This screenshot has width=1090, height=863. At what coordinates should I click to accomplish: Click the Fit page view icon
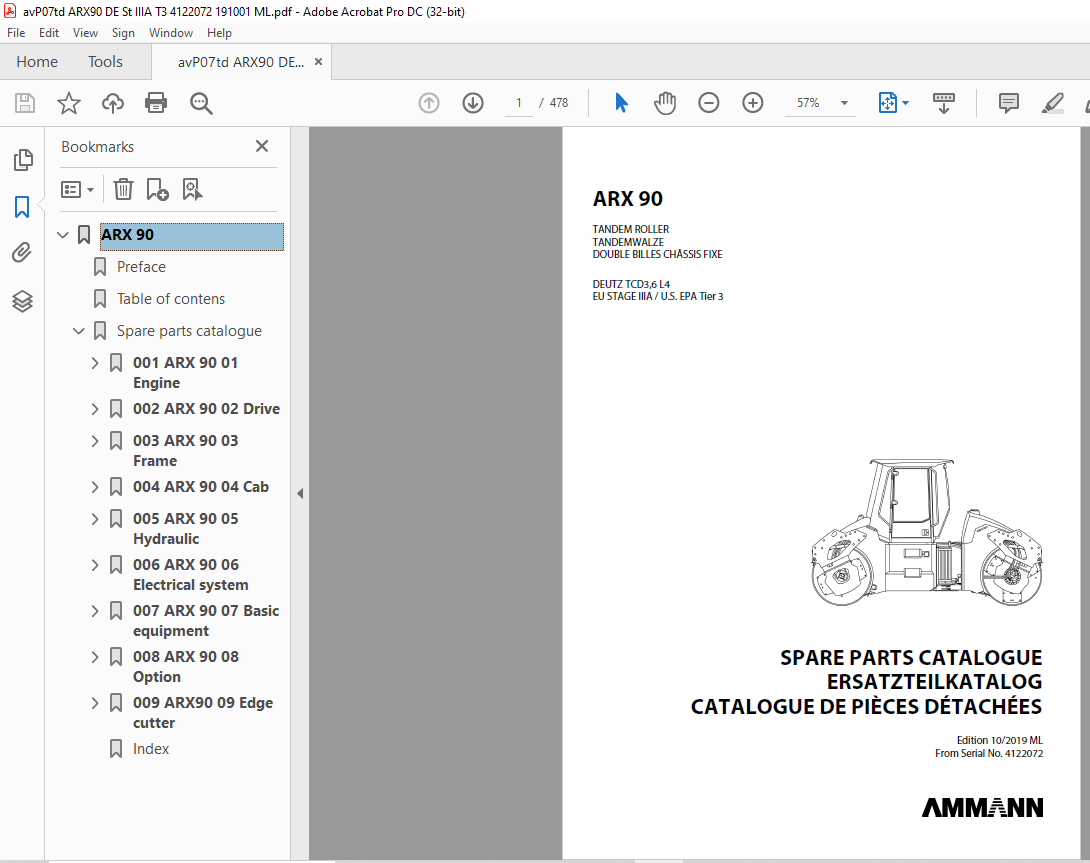(888, 104)
